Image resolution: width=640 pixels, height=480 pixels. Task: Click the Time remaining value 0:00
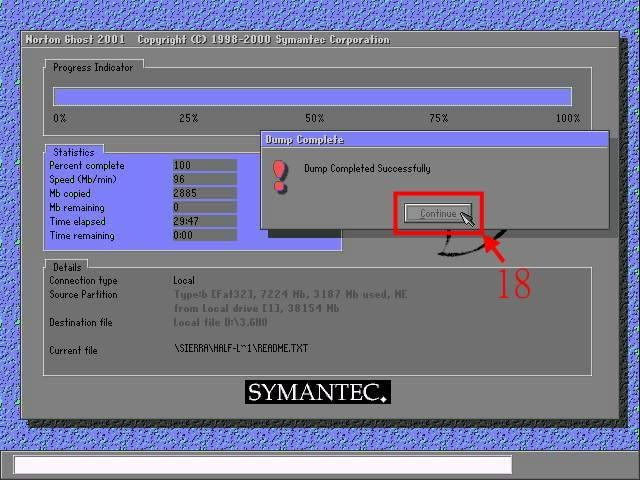coord(204,235)
